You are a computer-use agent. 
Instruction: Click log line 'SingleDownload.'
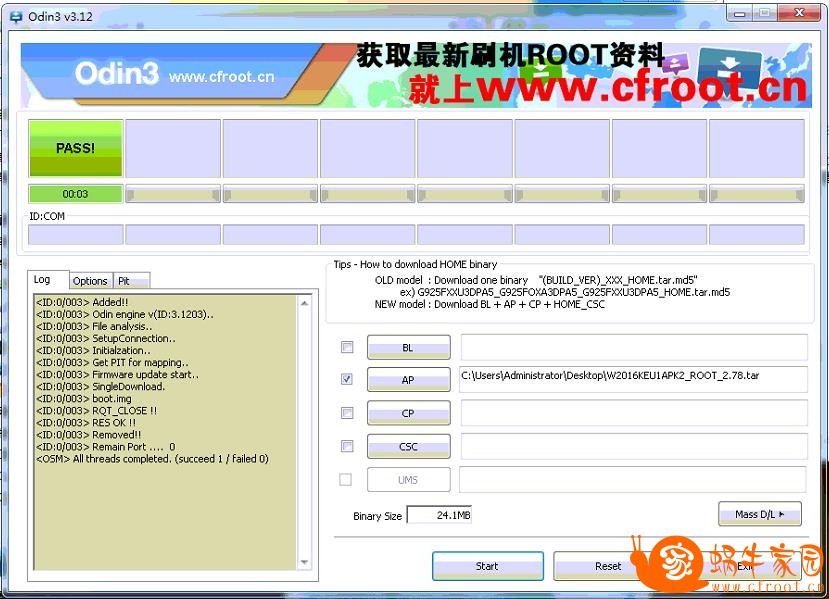click(x=100, y=386)
